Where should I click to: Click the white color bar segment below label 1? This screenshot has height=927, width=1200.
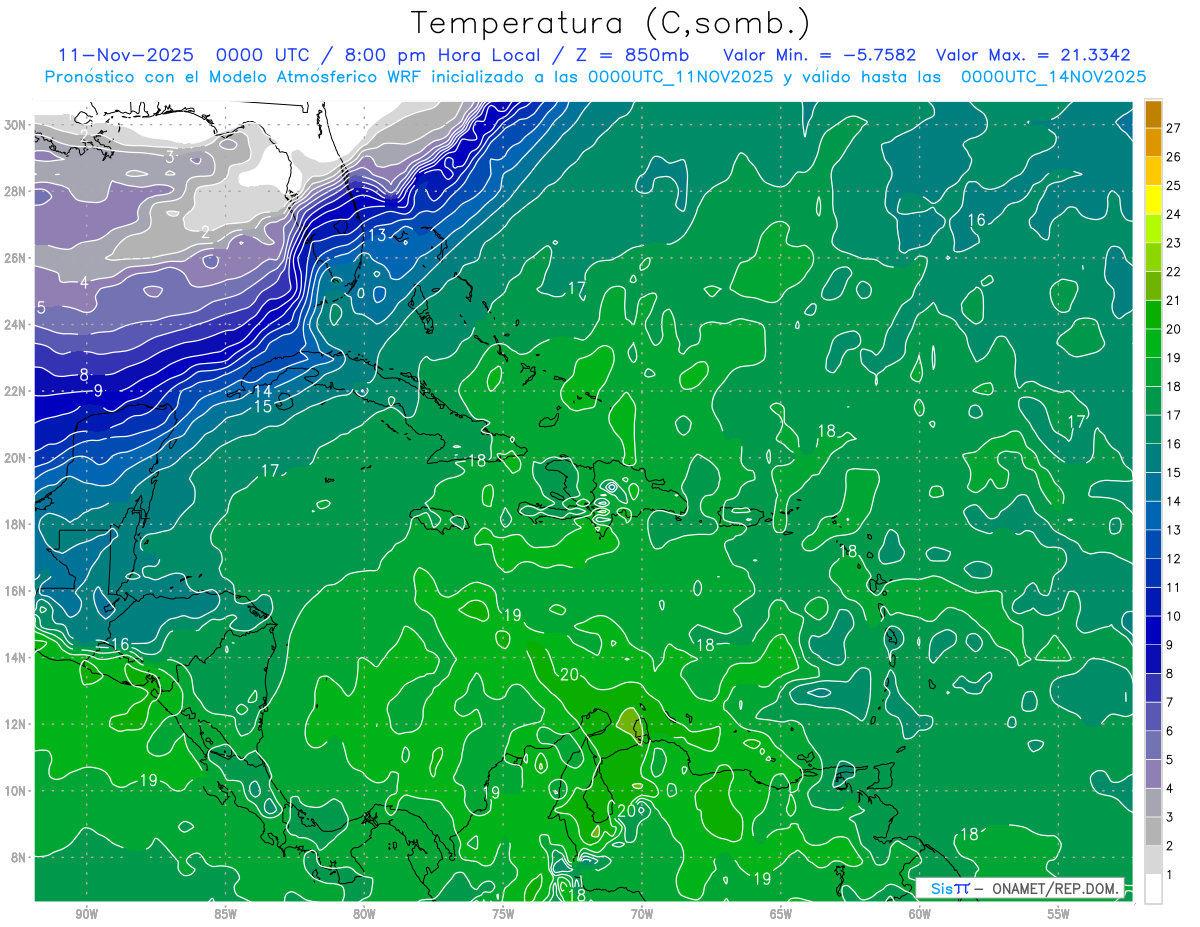click(1153, 889)
